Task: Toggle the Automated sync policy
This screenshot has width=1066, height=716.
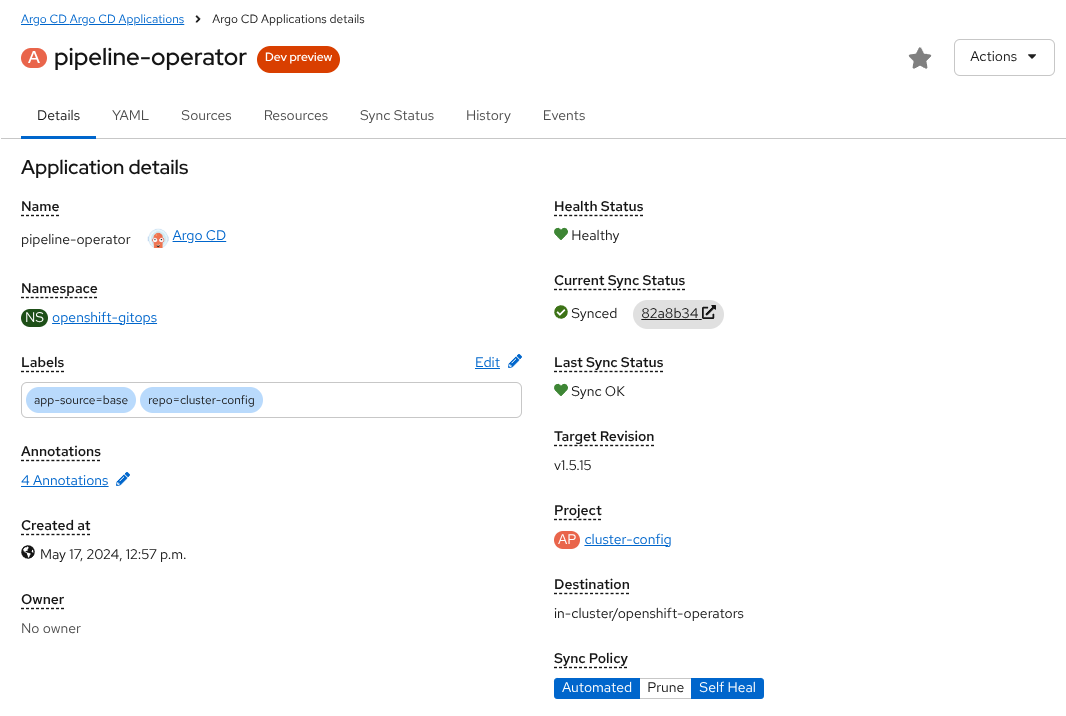Action: (x=597, y=688)
